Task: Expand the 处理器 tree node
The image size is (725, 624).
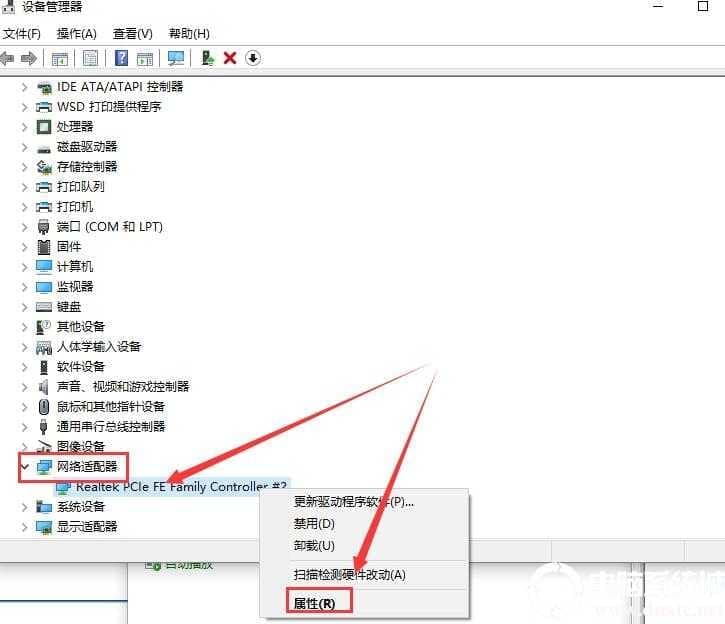Action: (25, 127)
